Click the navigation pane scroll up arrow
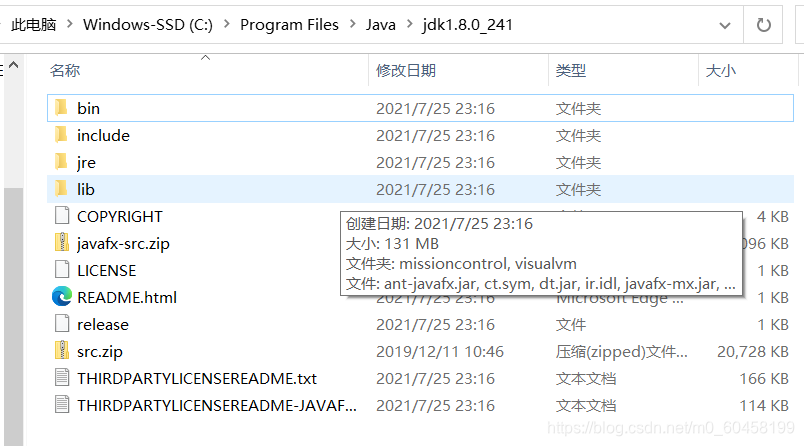The image size is (804, 446). pyautogui.click(x=14, y=65)
